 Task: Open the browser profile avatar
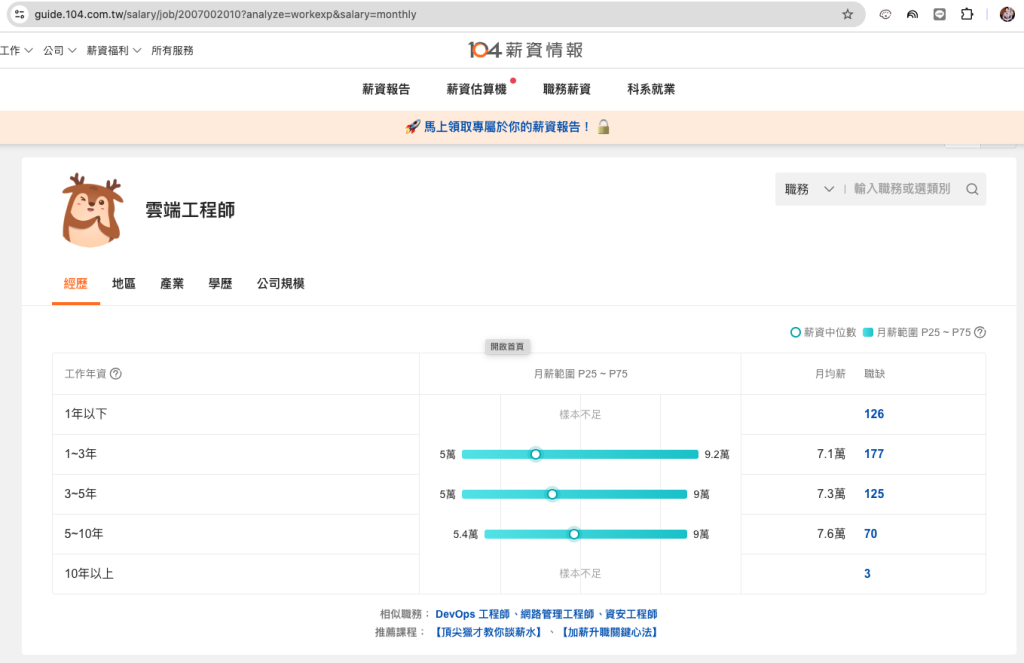point(1006,15)
